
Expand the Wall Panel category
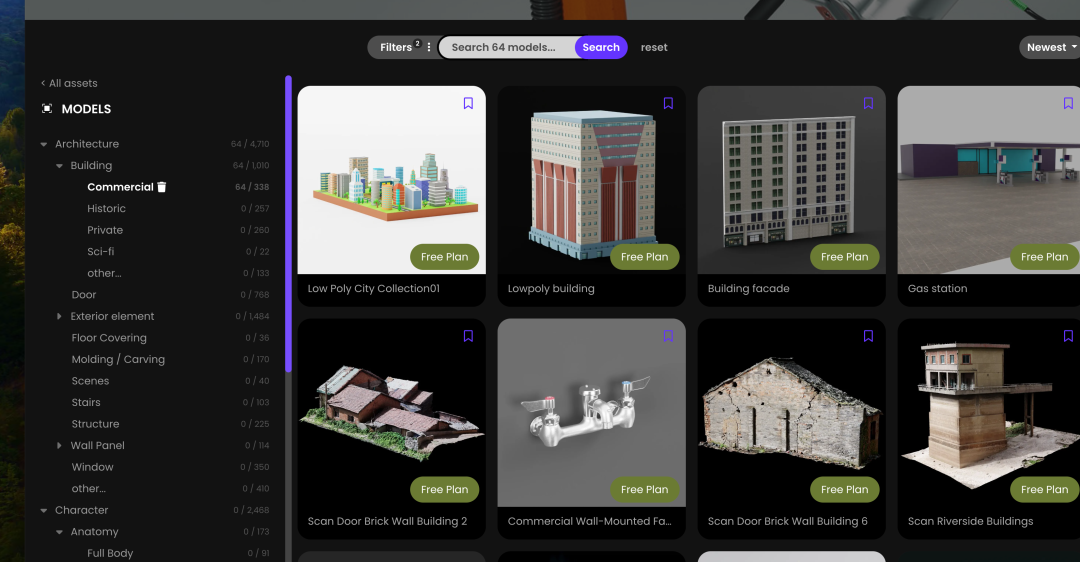[60, 446]
